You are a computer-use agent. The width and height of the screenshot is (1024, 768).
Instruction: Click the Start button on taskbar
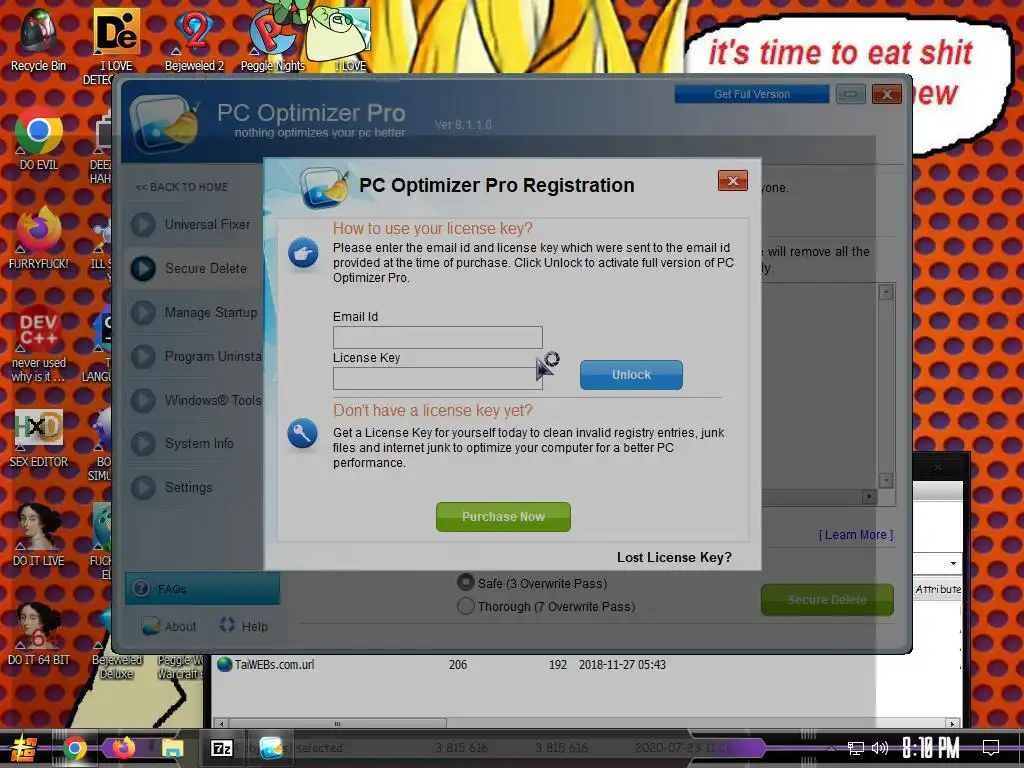(x=24, y=748)
